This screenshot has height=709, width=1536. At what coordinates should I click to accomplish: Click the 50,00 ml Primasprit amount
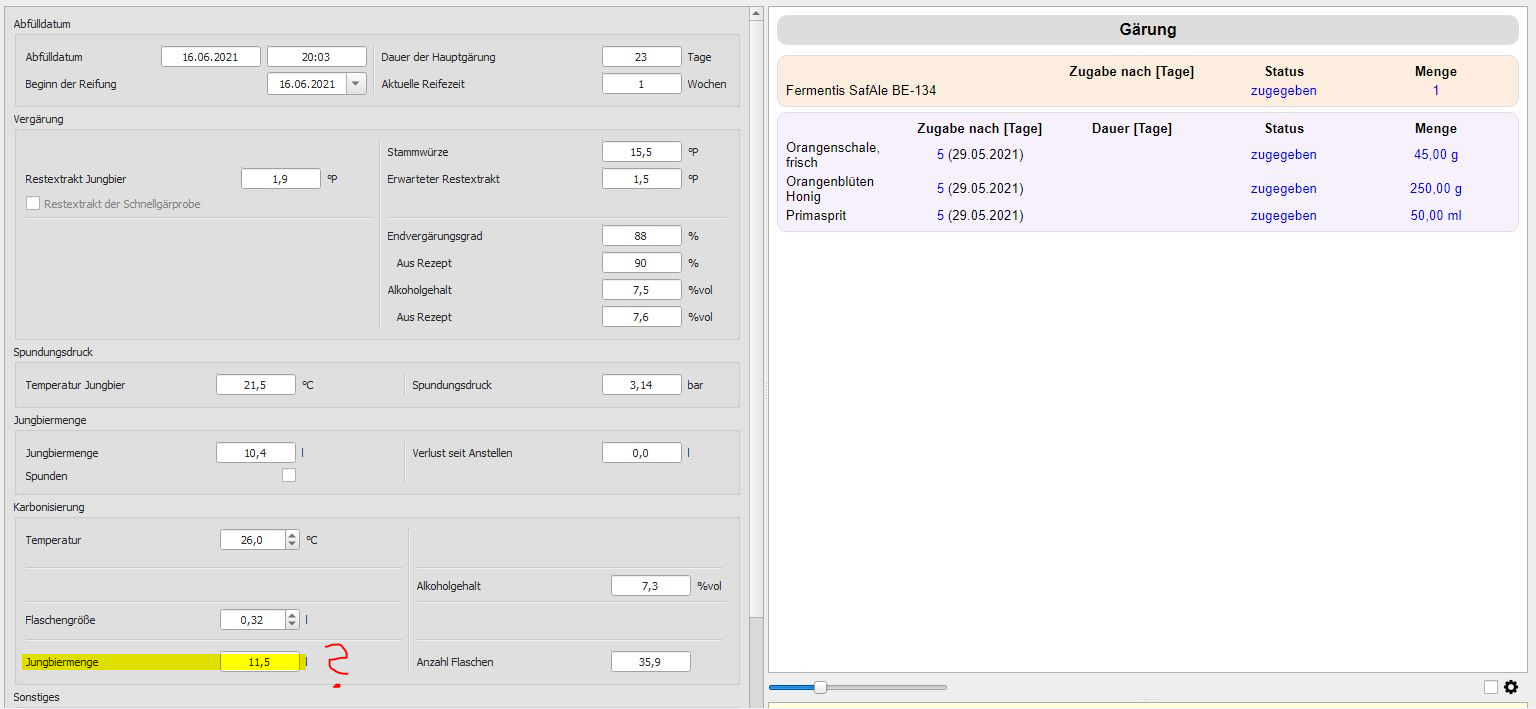[x=1435, y=216]
